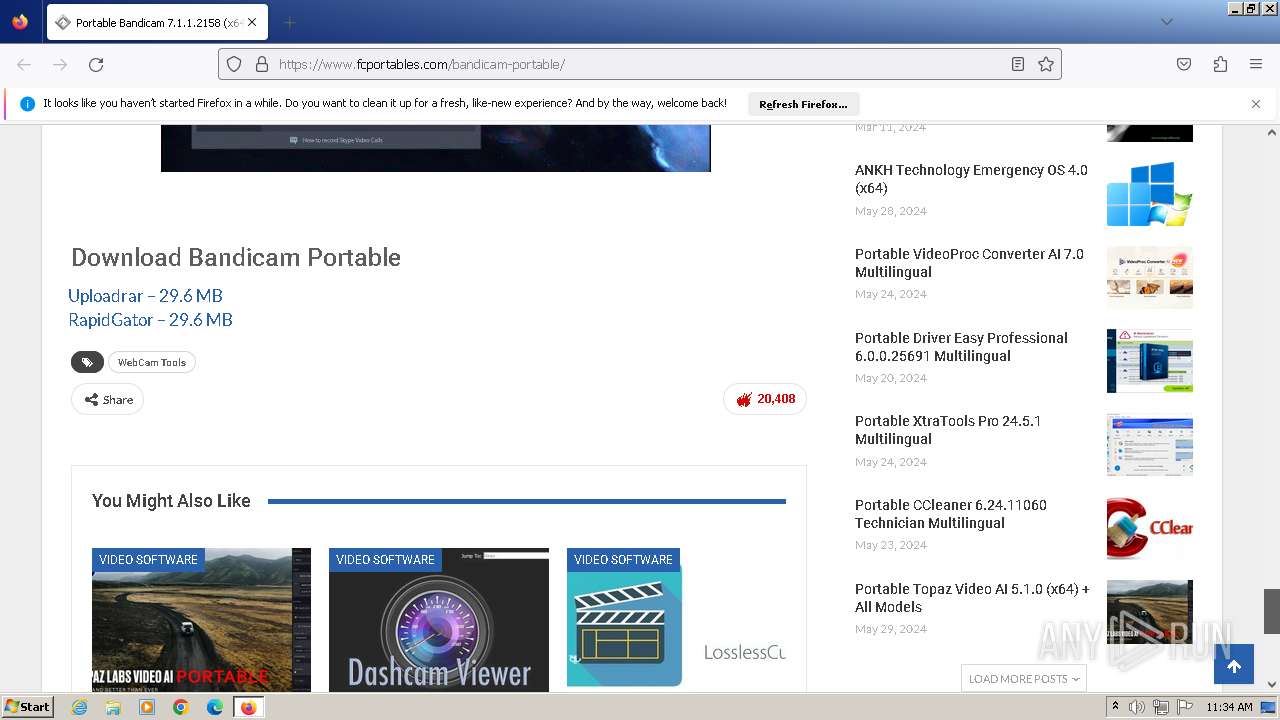Click the Action Center flag tray icon
The height and width of the screenshot is (720, 1280).
coord(1185,707)
